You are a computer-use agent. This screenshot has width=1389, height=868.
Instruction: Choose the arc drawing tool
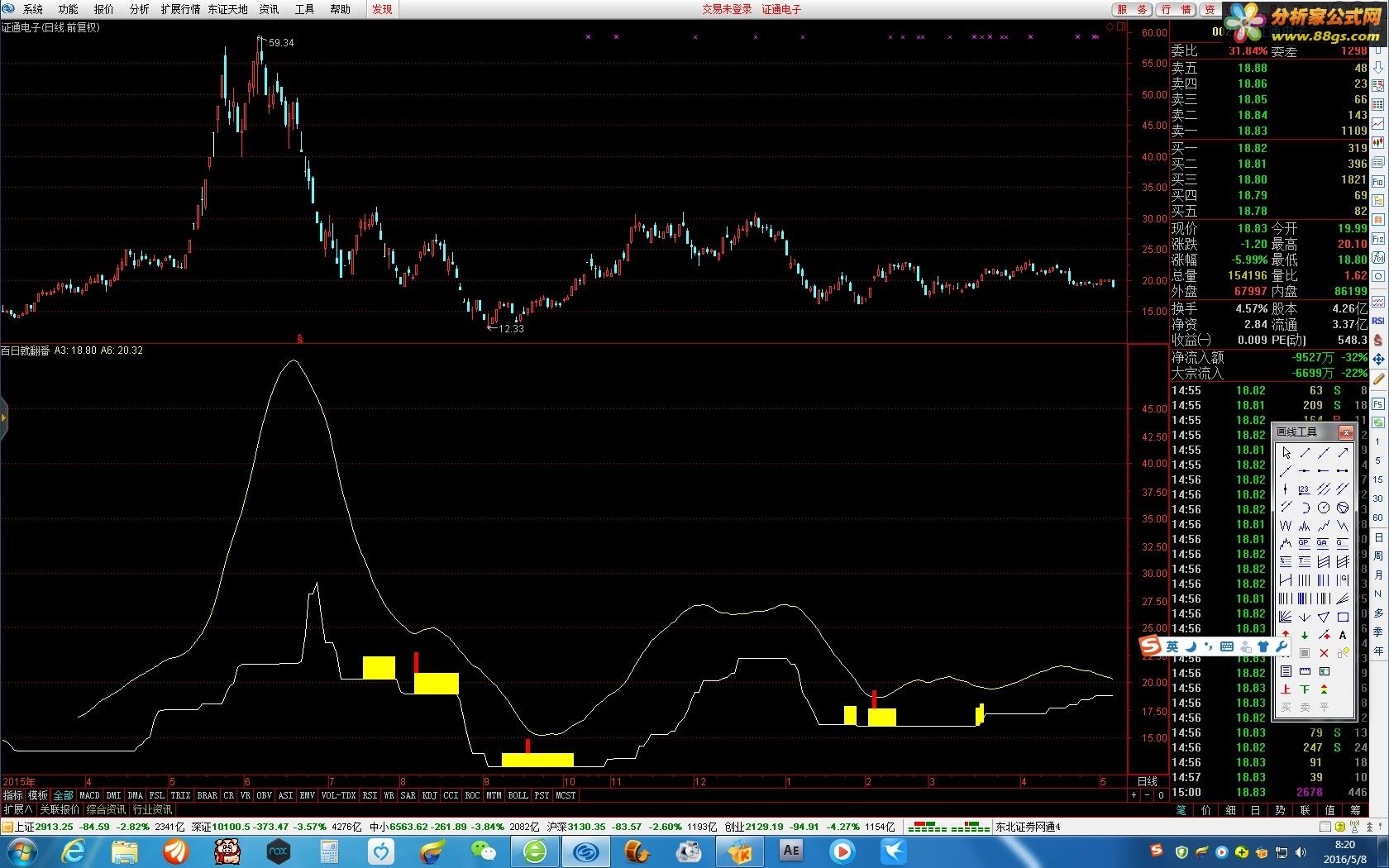(x=1305, y=507)
